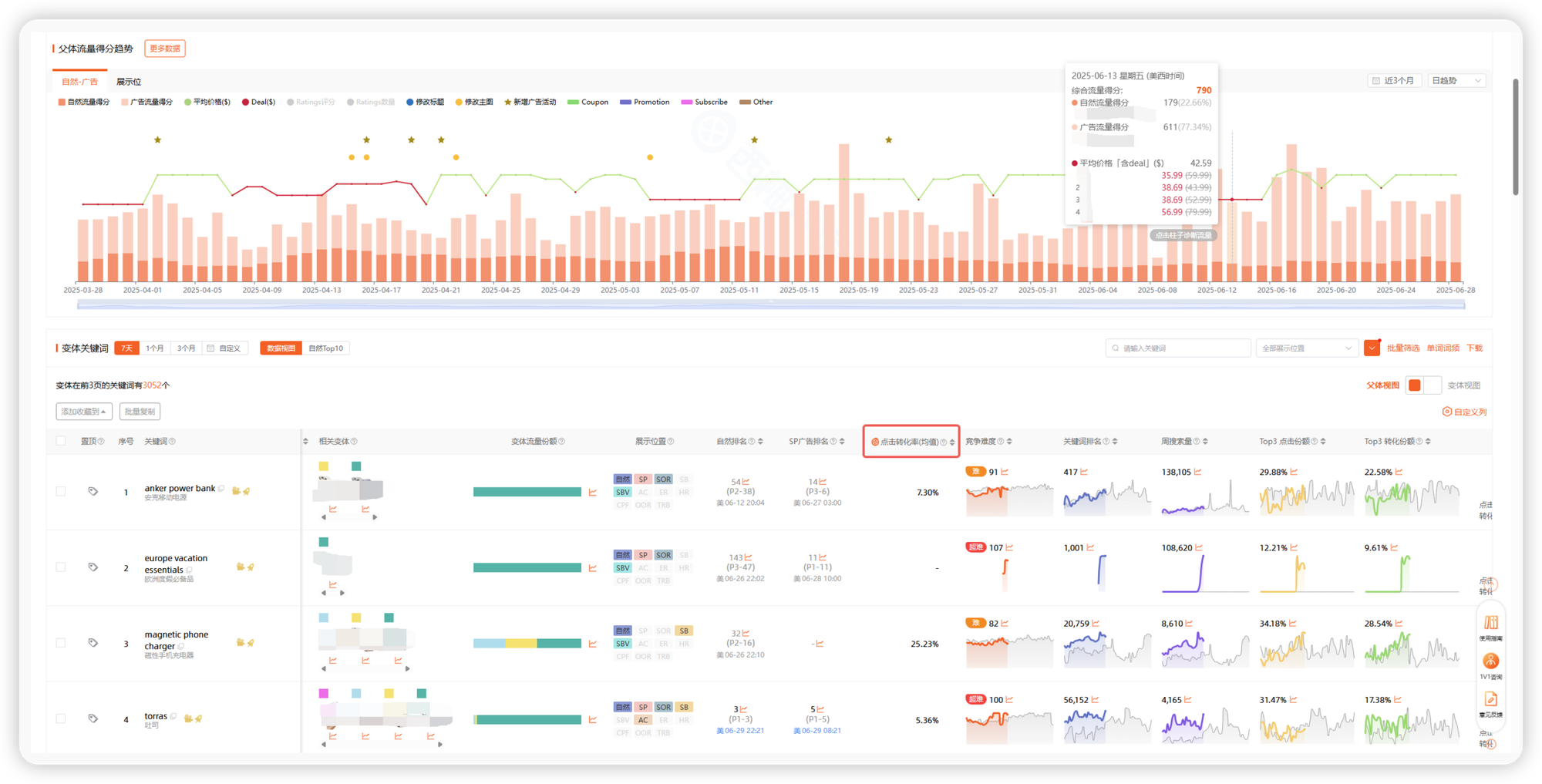The width and height of the screenshot is (1542, 784).
Task: Click the chart's horizontal range slider
Action: [771, 305]
